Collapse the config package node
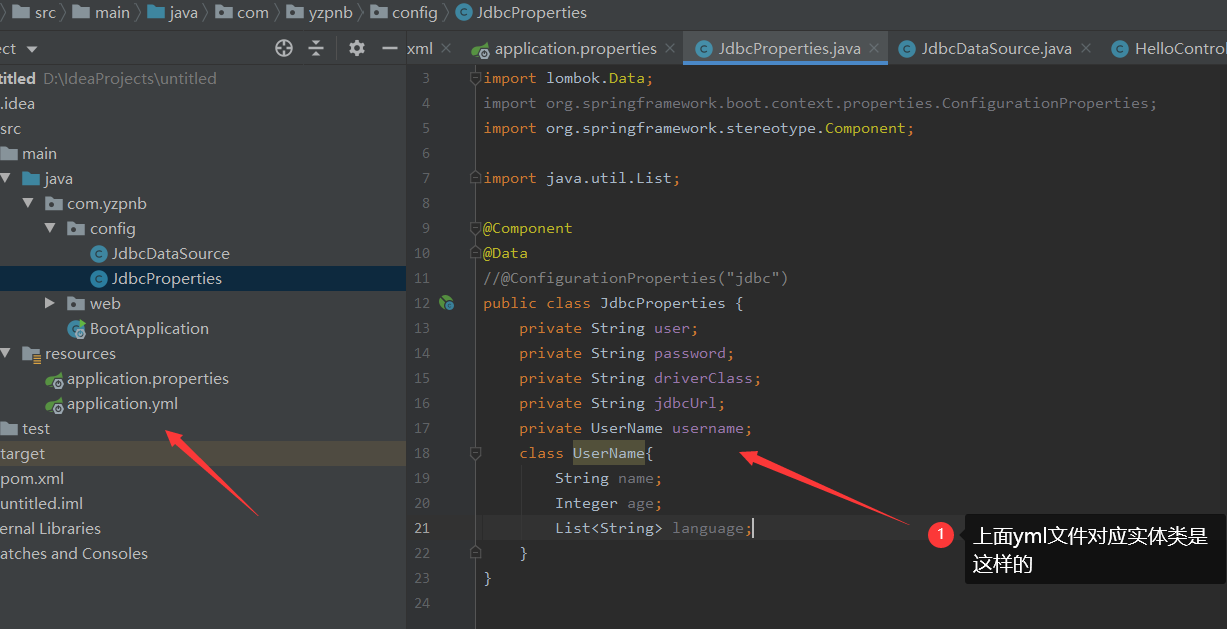 click(51, 228)
